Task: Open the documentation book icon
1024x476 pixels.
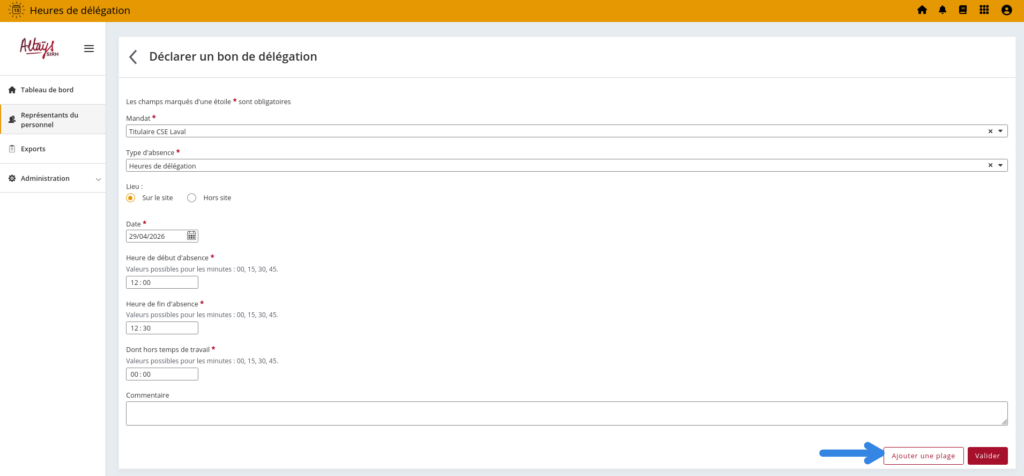Action: tap(963, 10)
